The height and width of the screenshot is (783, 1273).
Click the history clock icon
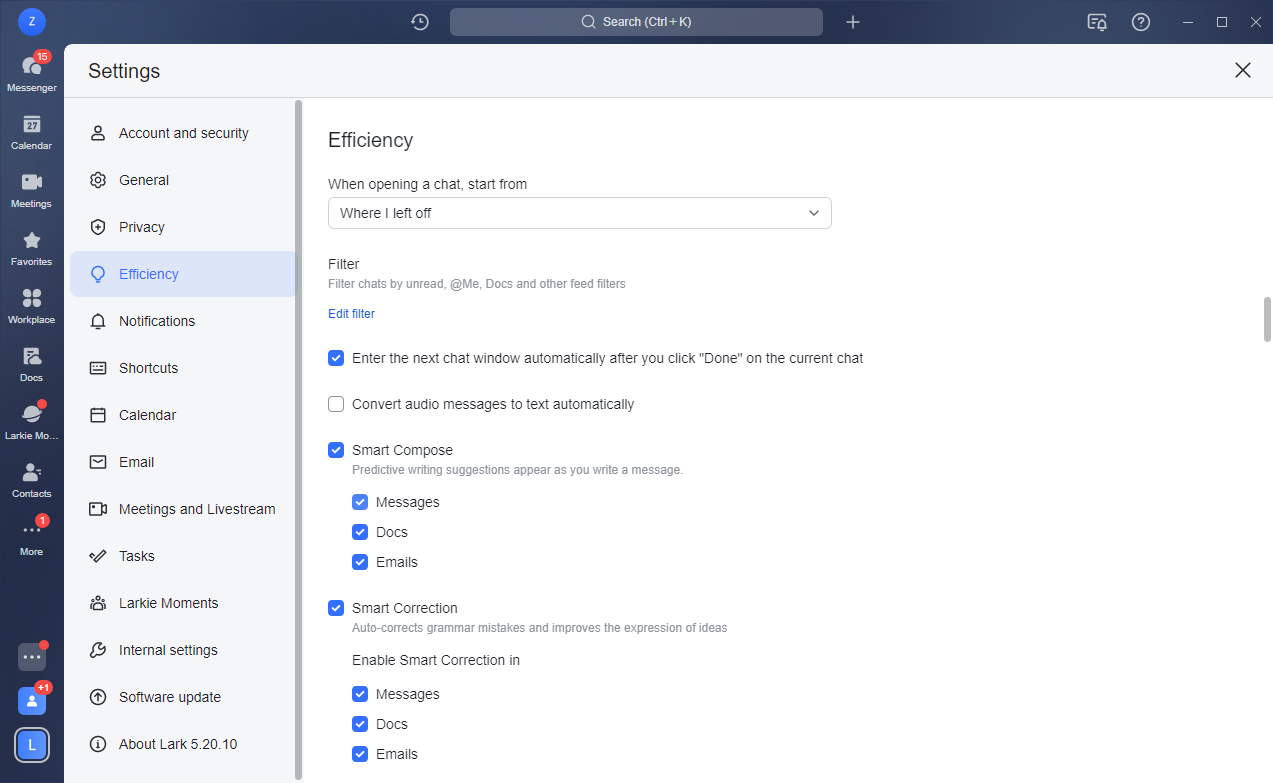tap(420, 22)
